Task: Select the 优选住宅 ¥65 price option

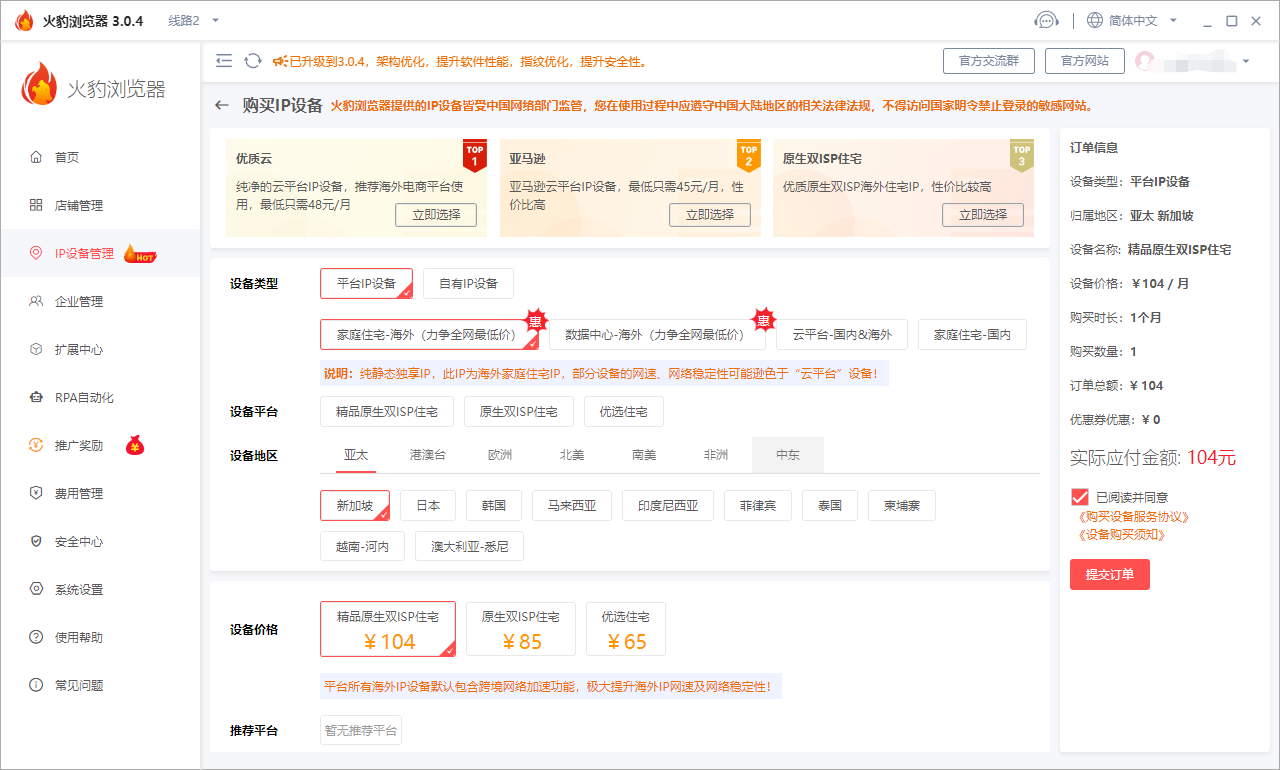Action: click(x=626, y=628)
